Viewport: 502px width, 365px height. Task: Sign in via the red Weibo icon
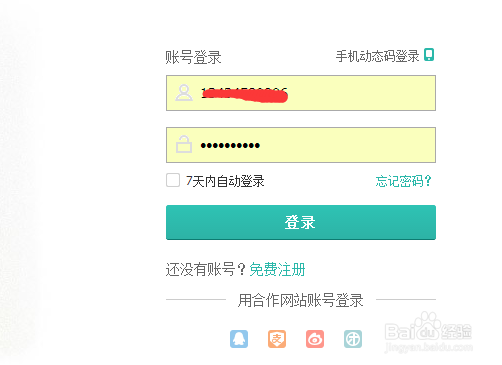point(315,339)
